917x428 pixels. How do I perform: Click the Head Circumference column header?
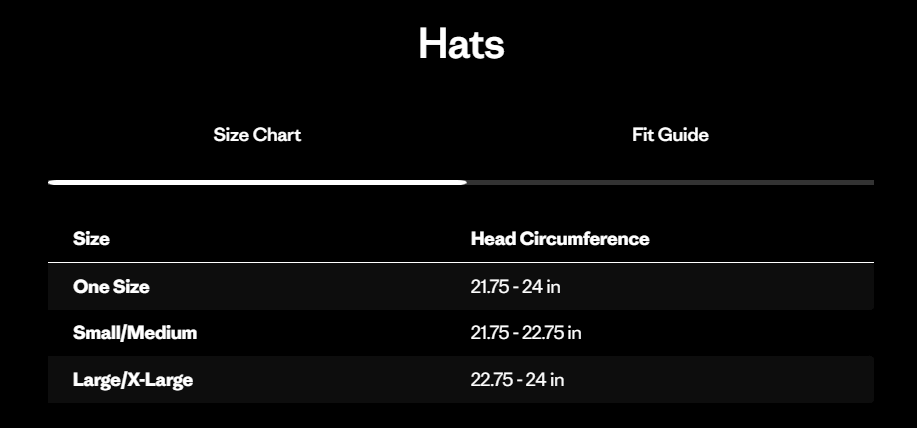559,239
